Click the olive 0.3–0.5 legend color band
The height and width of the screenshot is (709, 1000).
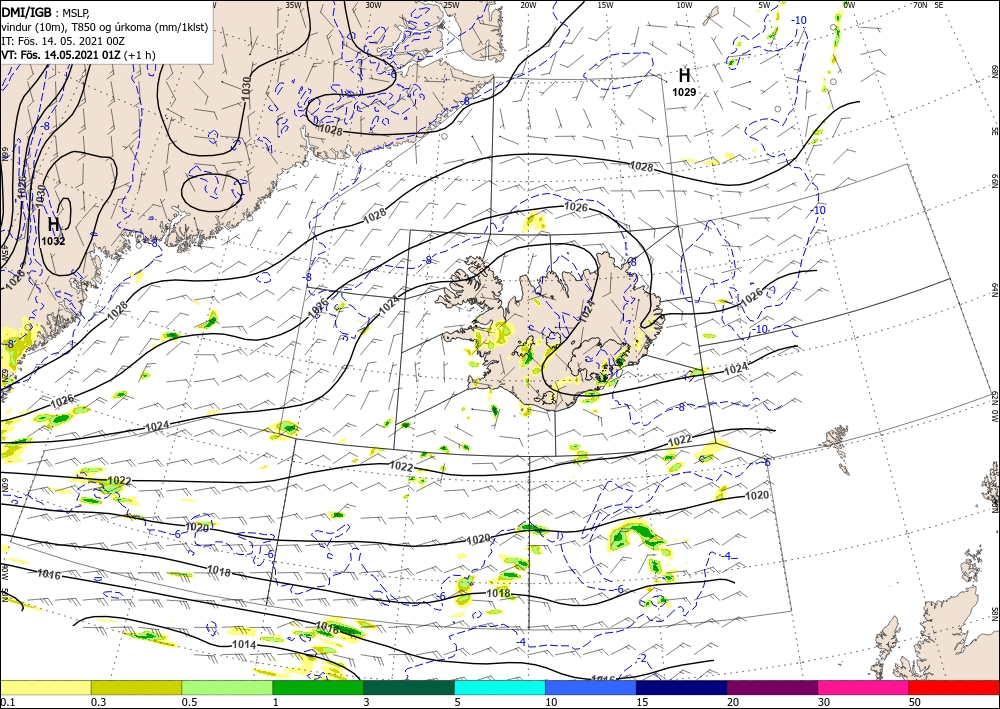pos(136,687)
